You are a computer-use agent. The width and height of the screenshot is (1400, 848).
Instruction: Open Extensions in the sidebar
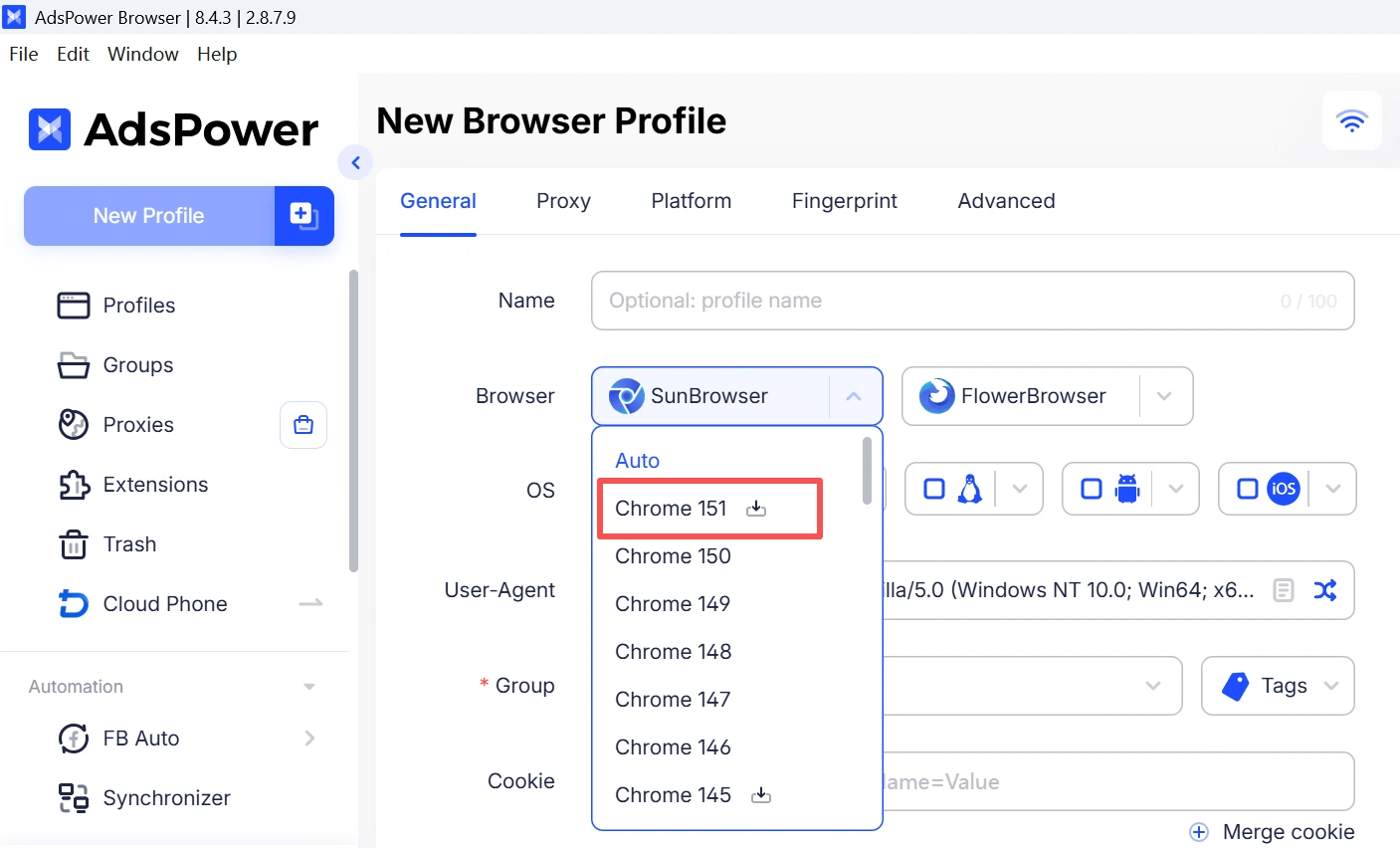coord(156,485)
